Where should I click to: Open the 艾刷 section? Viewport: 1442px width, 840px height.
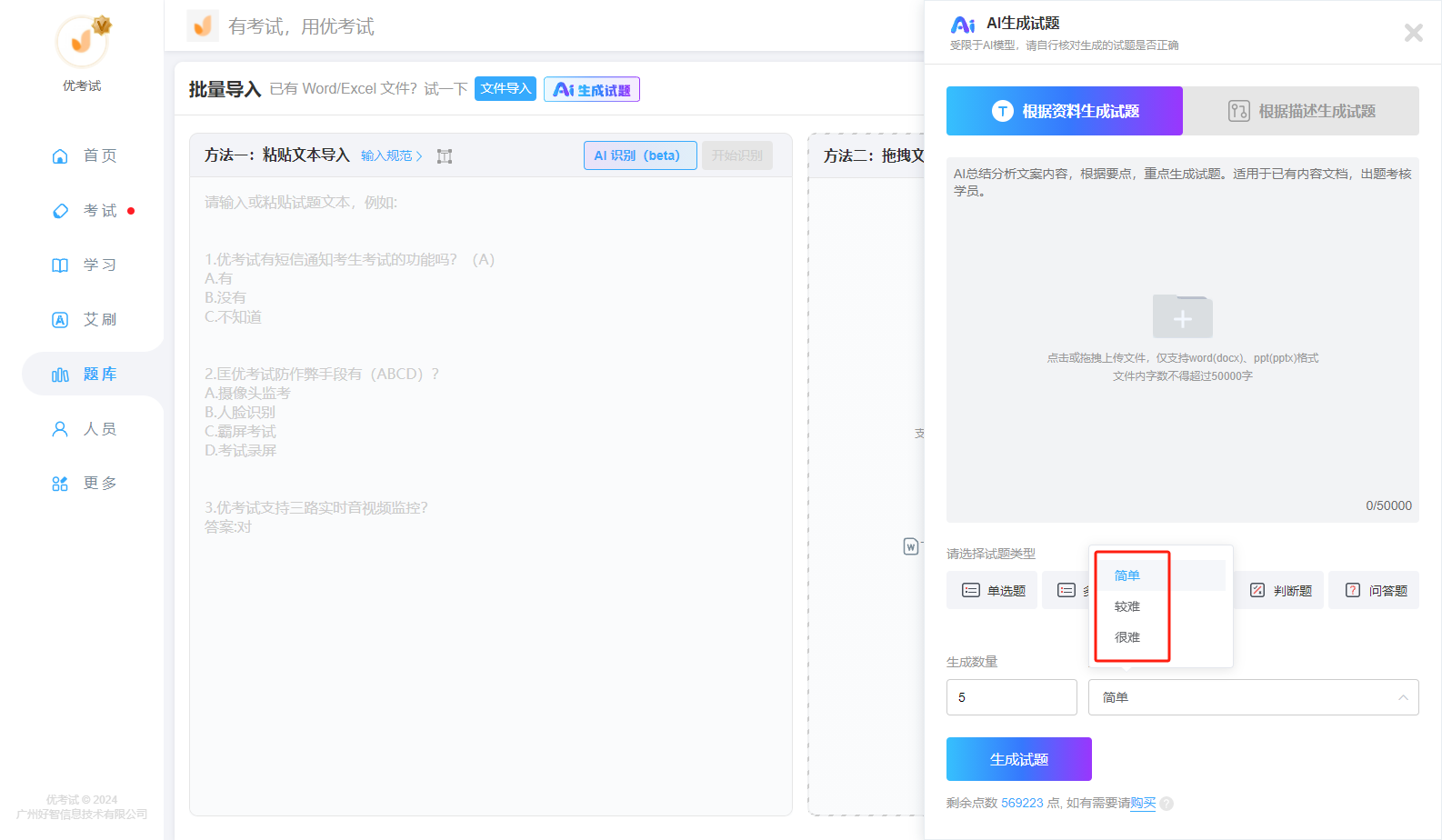point(84,319)
